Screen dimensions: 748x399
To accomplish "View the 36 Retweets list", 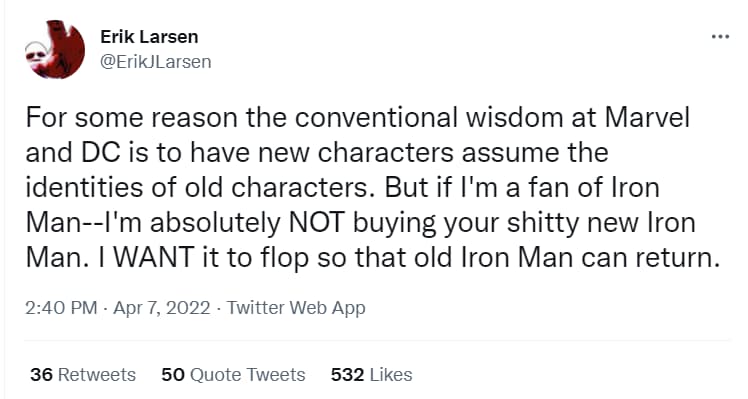I will pos(83,375).
